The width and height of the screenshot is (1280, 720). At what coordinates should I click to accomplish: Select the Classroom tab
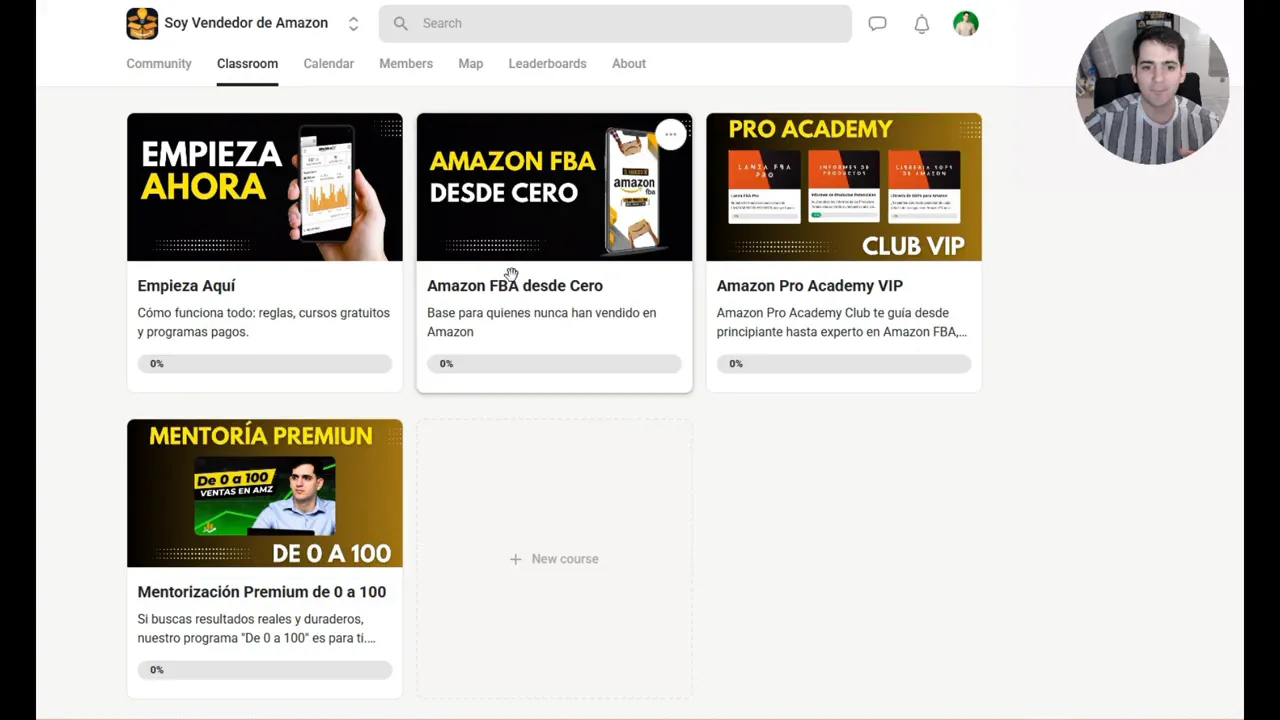point(247,63)
